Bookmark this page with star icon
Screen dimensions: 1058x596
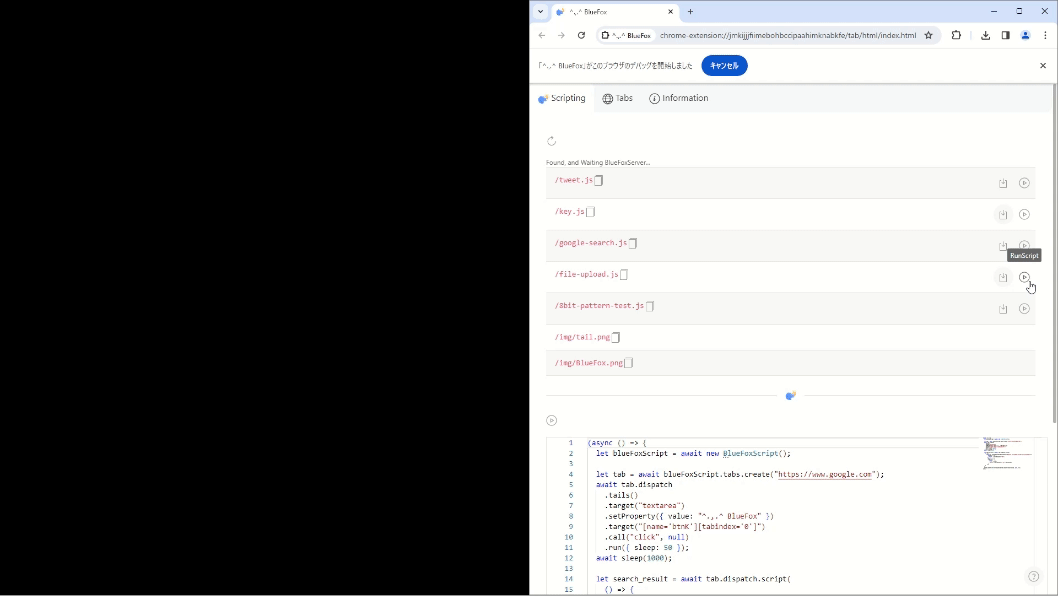click(x=928, y=35)
